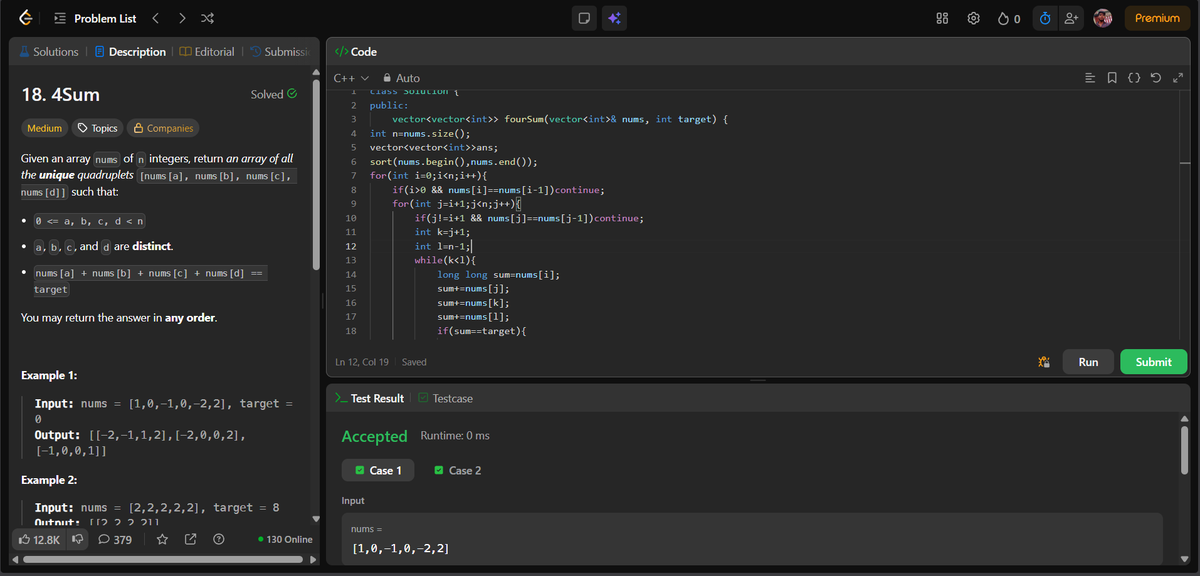Click the LeetCode logo icon
Image resolution: width=1200 pixels, height=576 pixels.
coord(25,18)
